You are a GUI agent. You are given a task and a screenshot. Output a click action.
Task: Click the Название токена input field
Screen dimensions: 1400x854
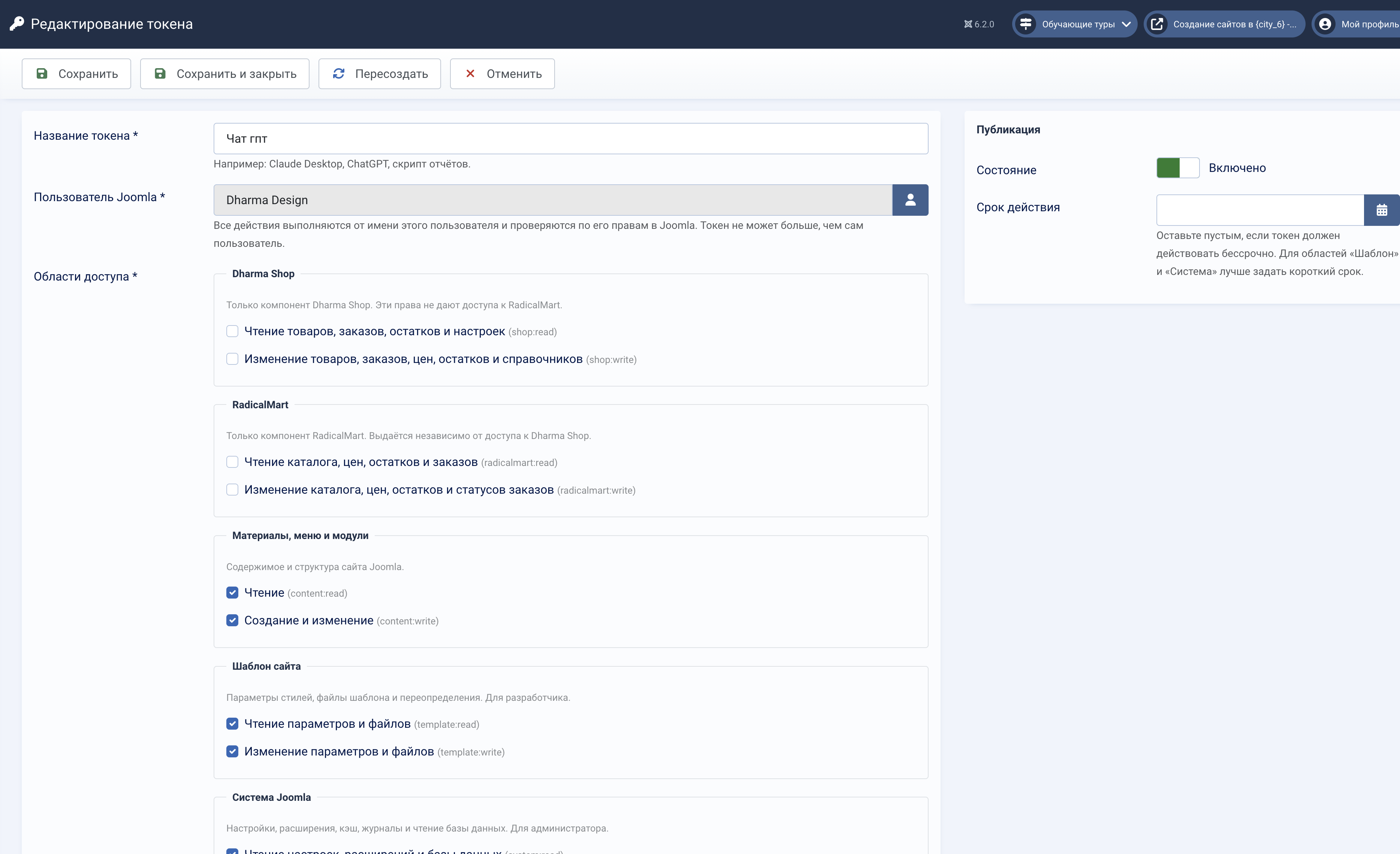[x=571, y=139]
